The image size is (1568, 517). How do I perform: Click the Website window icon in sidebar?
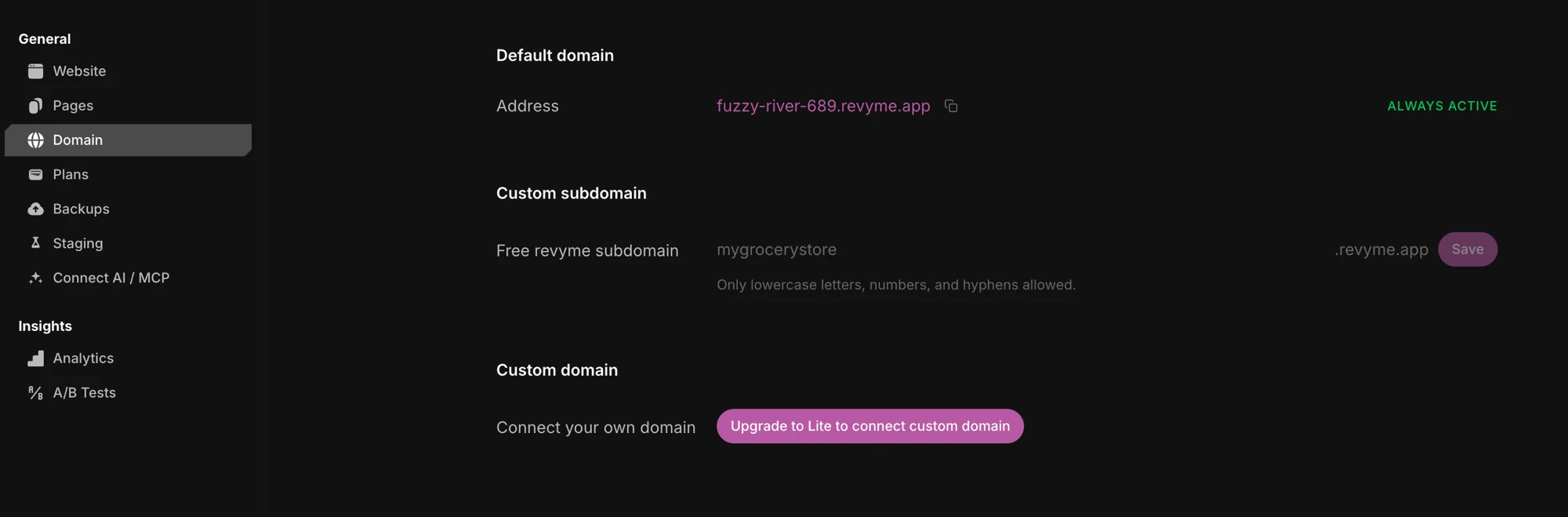point(35,71)
